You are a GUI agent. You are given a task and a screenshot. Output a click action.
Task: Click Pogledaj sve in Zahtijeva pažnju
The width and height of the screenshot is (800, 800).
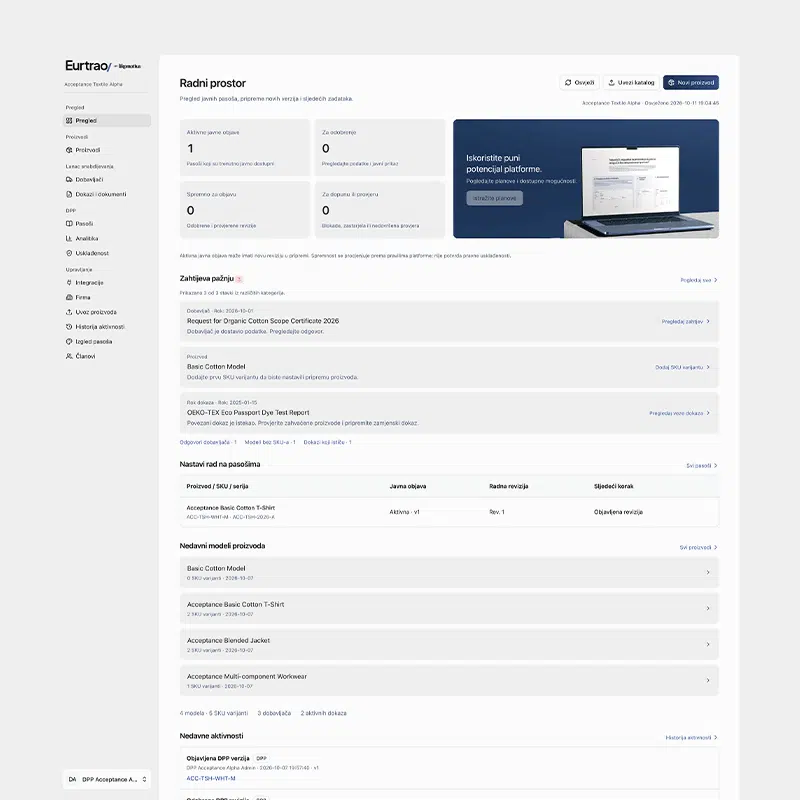(x=698, y=280)
